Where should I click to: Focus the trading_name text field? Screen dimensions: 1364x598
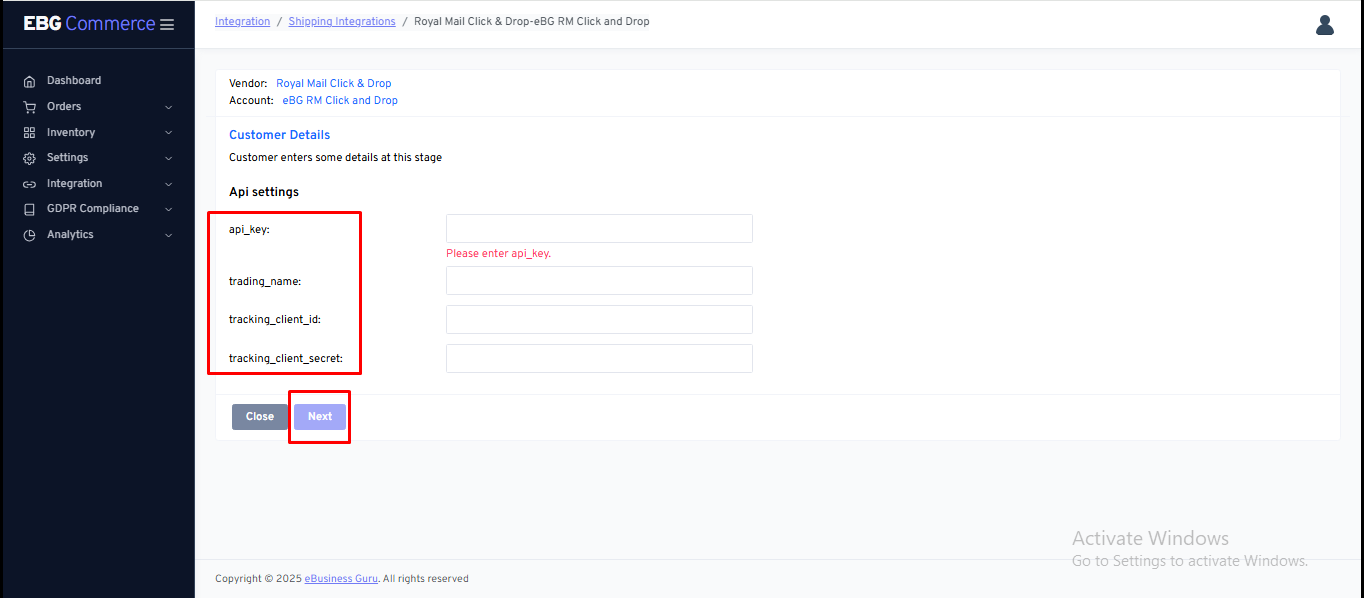pyautogui.click(x=599, y=281)
